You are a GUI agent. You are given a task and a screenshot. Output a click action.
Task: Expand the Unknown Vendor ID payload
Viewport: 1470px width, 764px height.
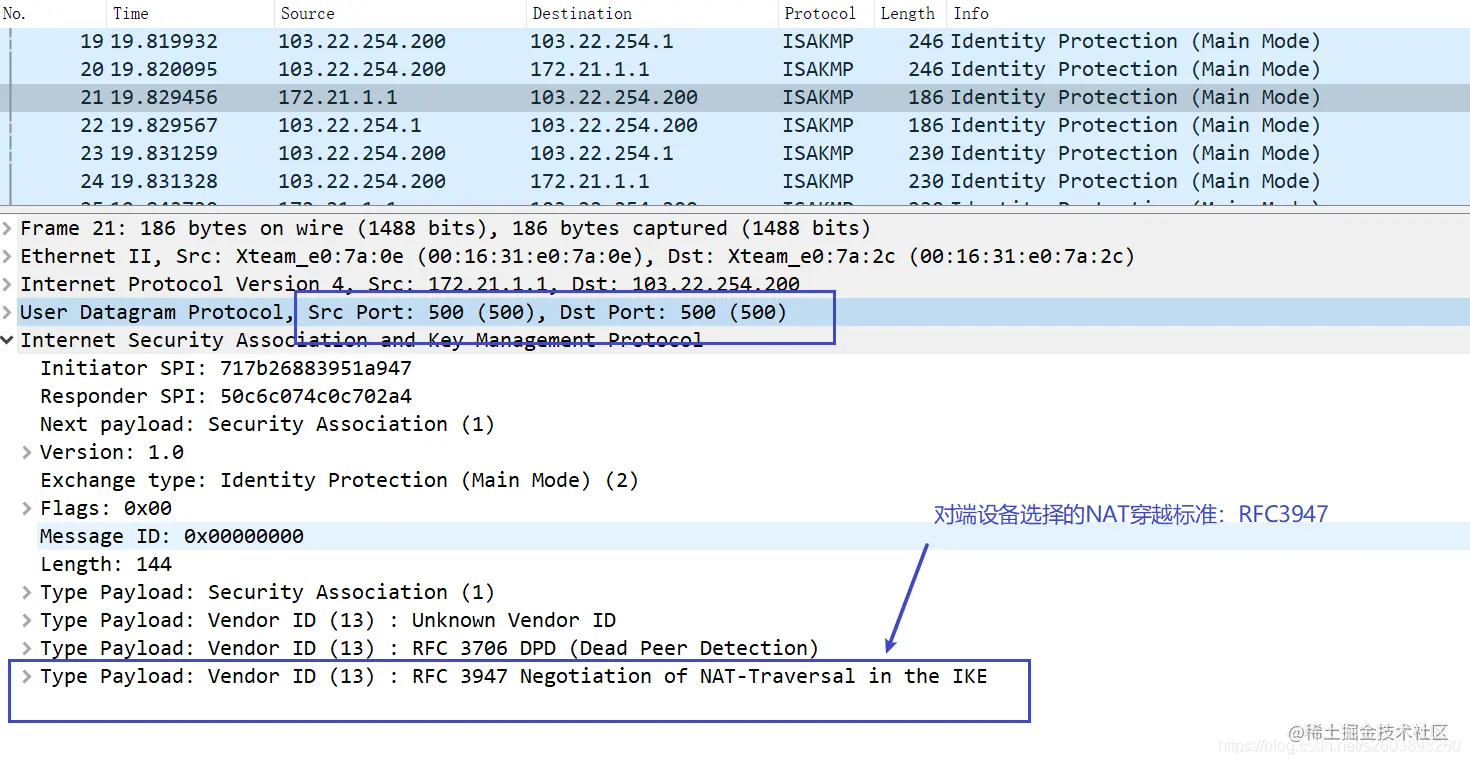[x=28, y=620]
